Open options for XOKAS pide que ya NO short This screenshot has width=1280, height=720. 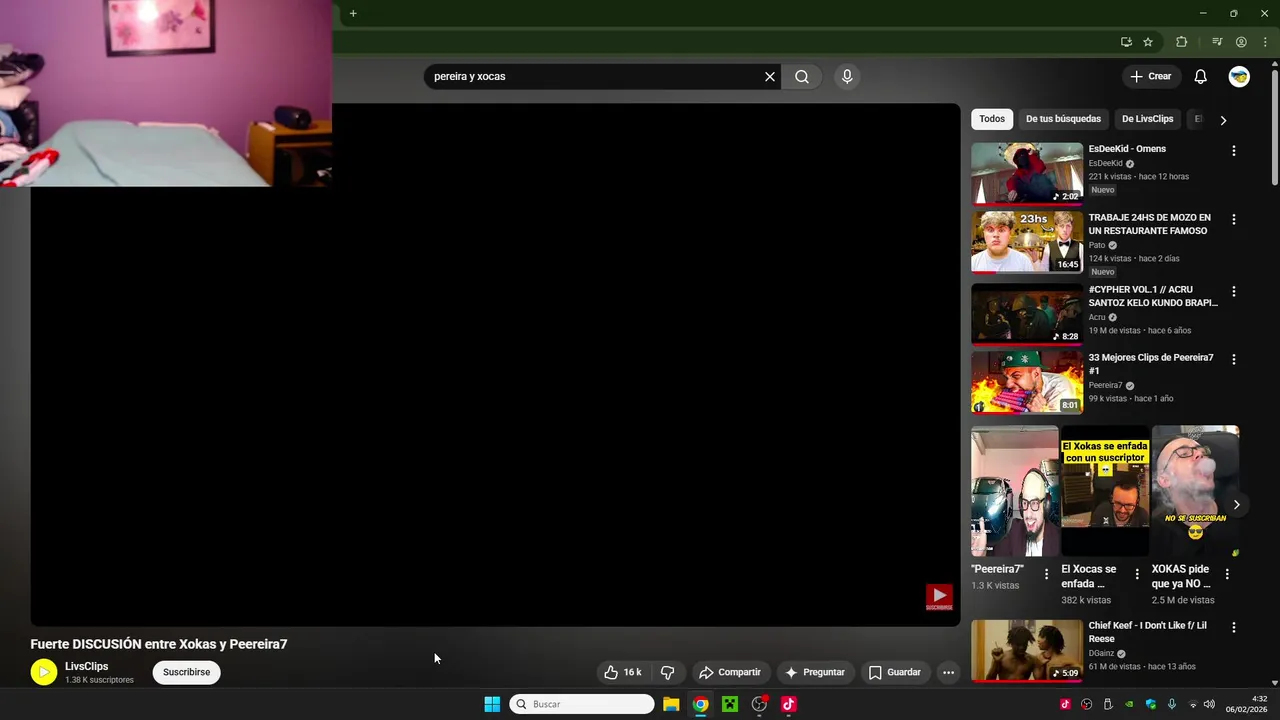pos(1227,574)
